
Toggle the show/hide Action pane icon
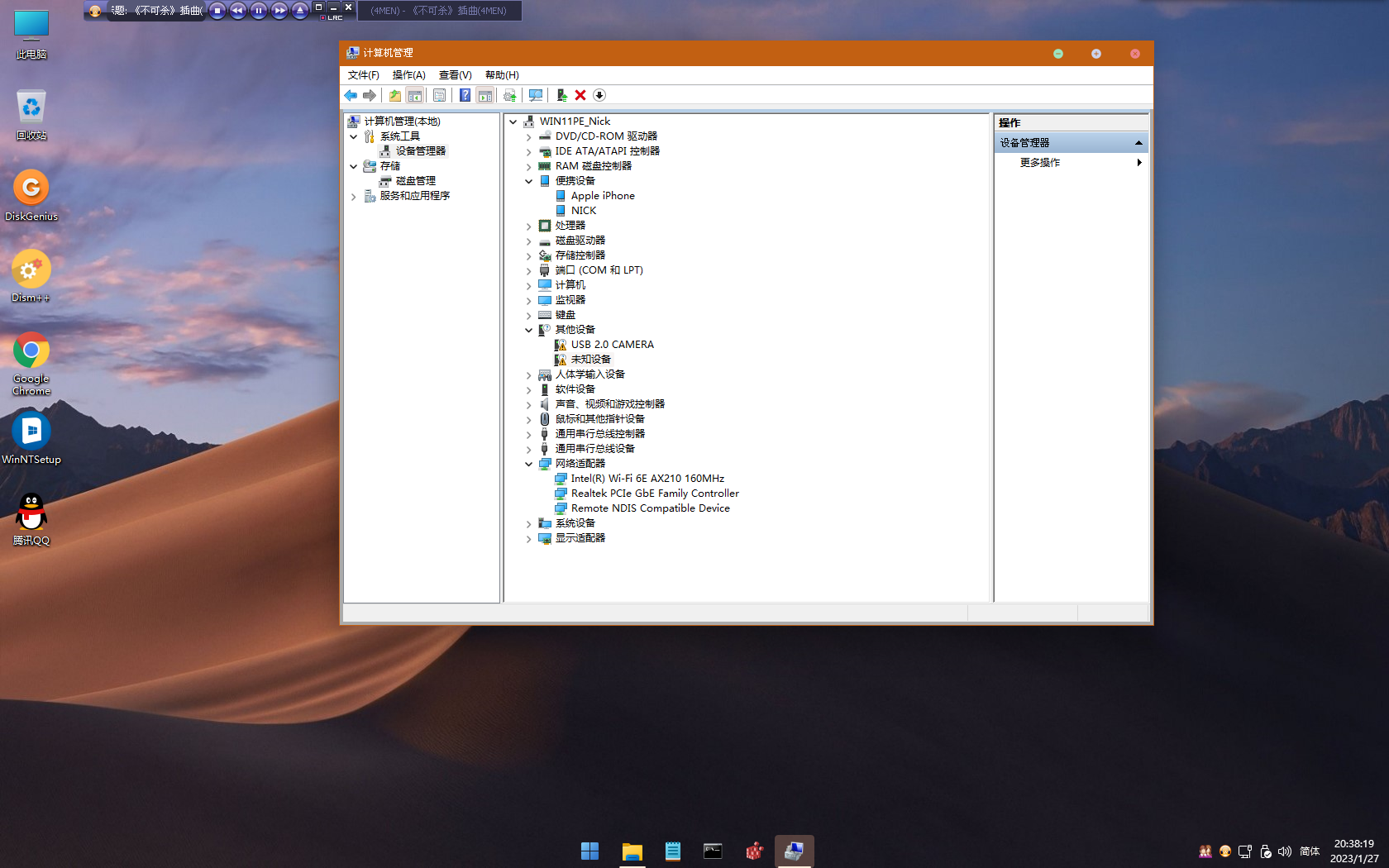(x=485, y=96)
